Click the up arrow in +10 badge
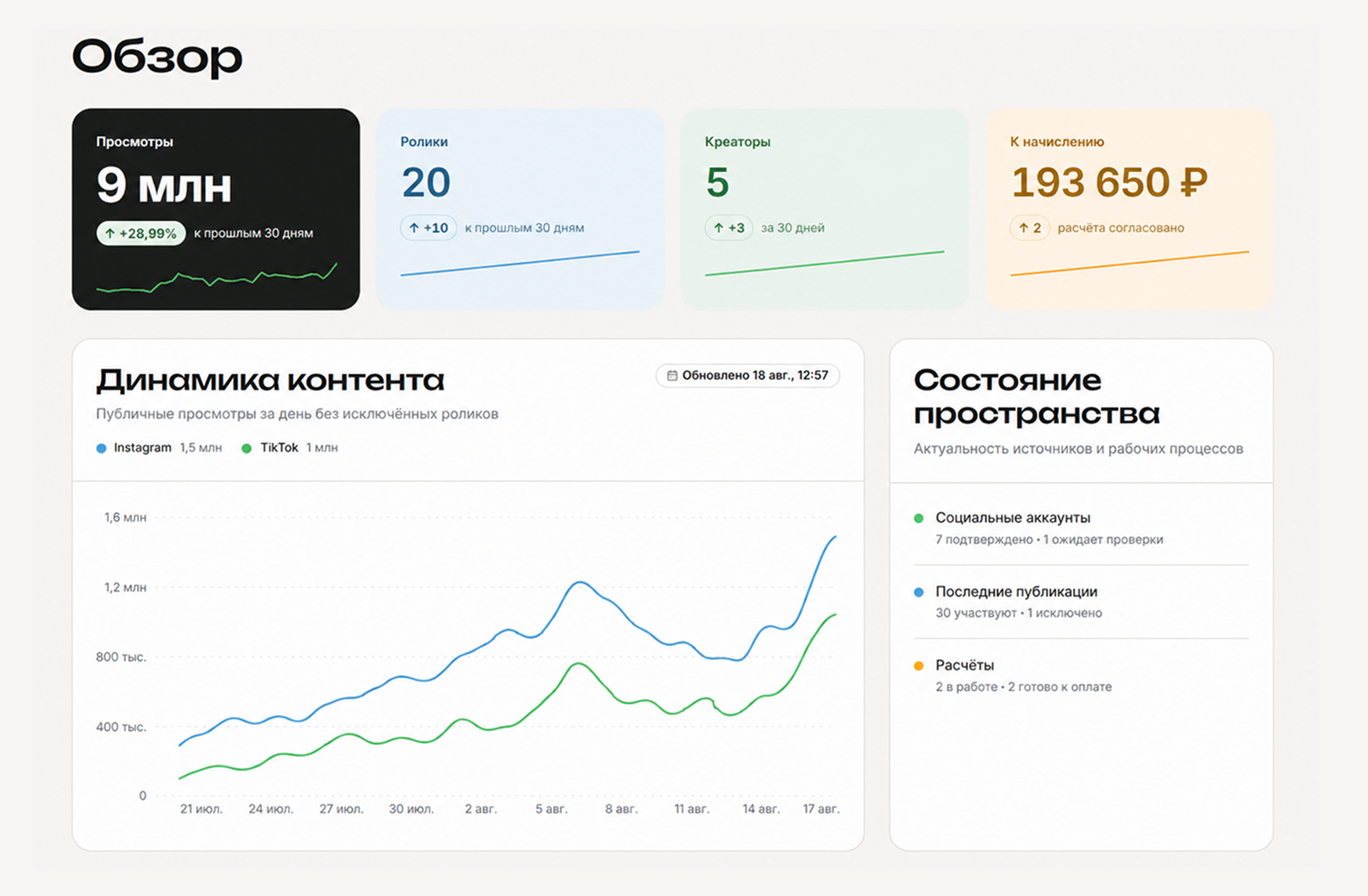 coord(414,228)
